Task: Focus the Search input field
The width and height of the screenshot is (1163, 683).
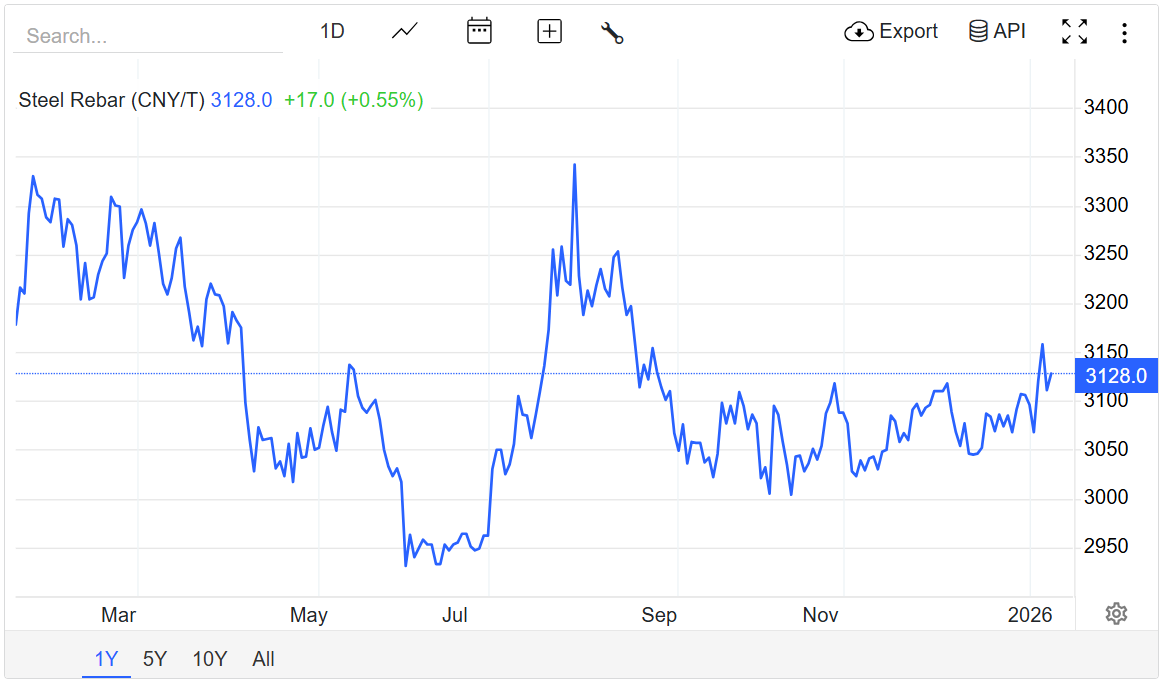Action: point(147,36)
